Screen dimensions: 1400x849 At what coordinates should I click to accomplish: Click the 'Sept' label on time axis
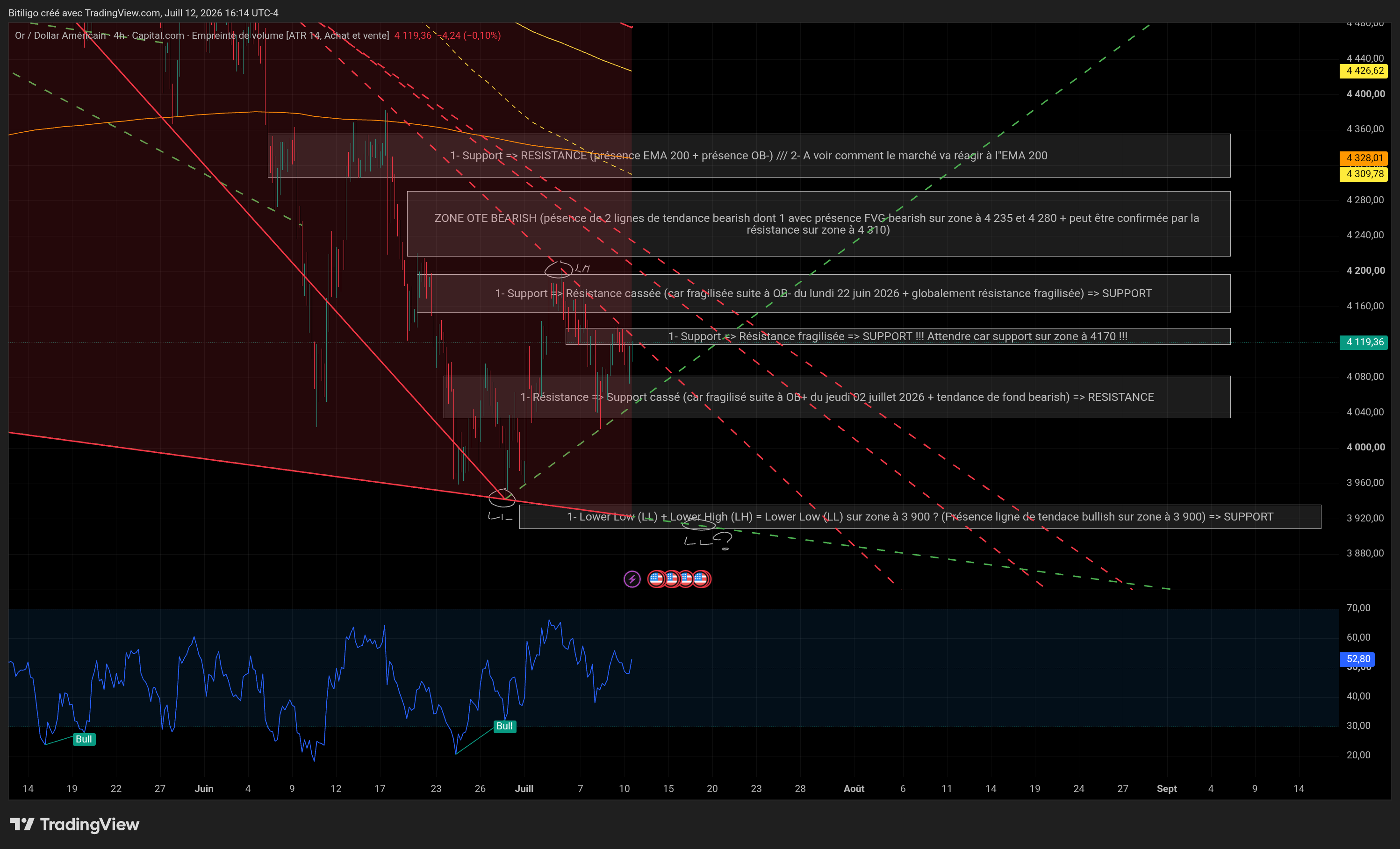[x=1166, y=788]
